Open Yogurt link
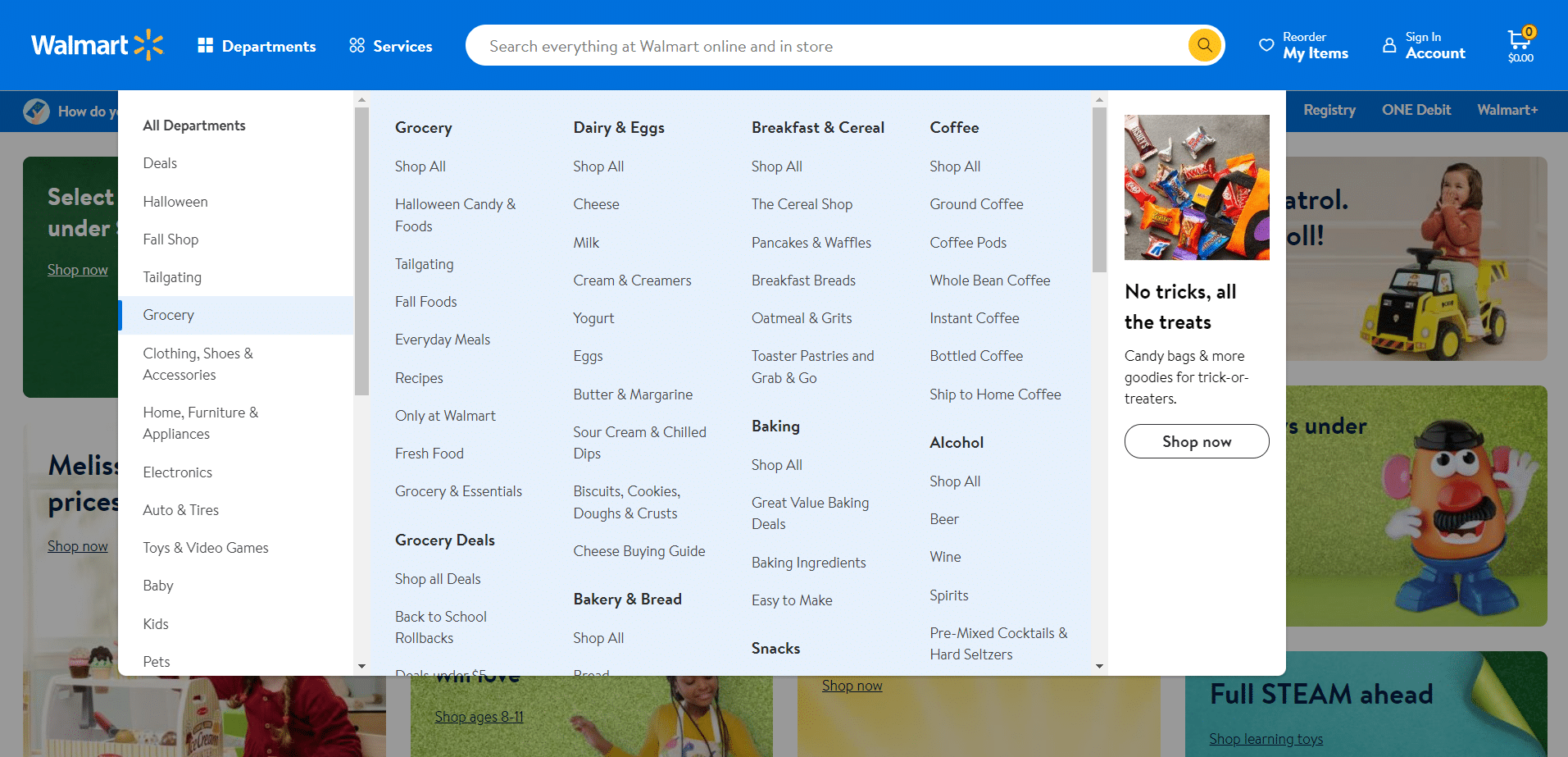This screenshot has height=757, width=1568. click(x=593, y=318)
